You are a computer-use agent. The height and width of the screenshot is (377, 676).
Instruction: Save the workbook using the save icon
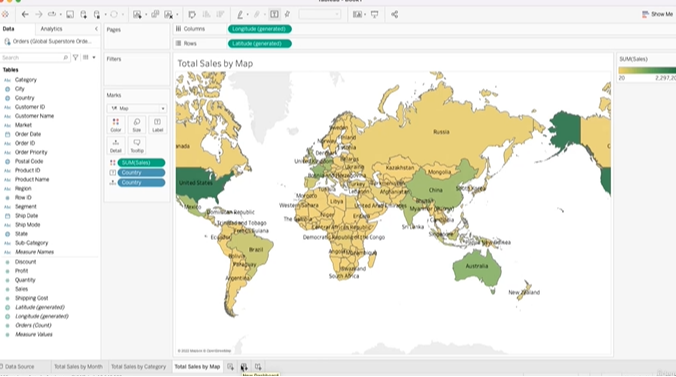(x=70, y=15)
